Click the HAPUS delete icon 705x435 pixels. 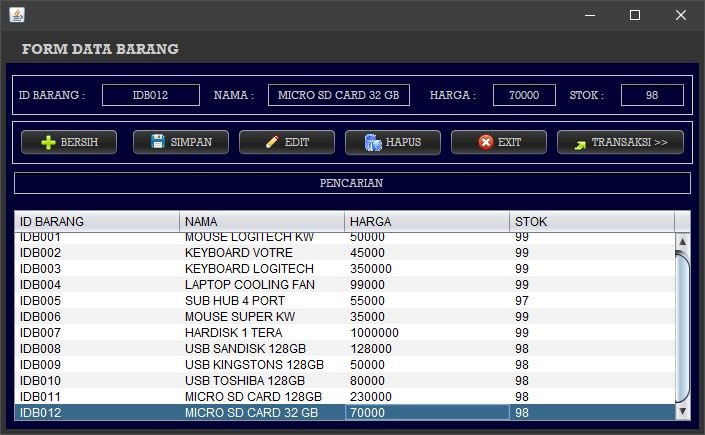[x=373, y=143]
